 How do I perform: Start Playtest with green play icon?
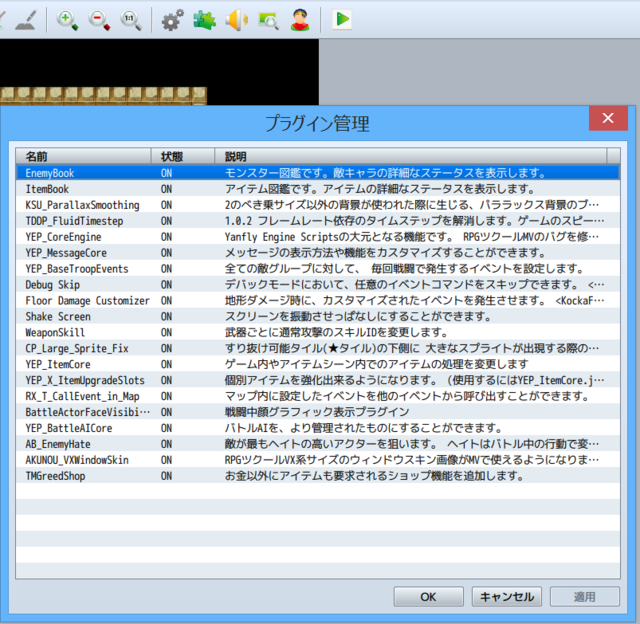pos(342,19)
